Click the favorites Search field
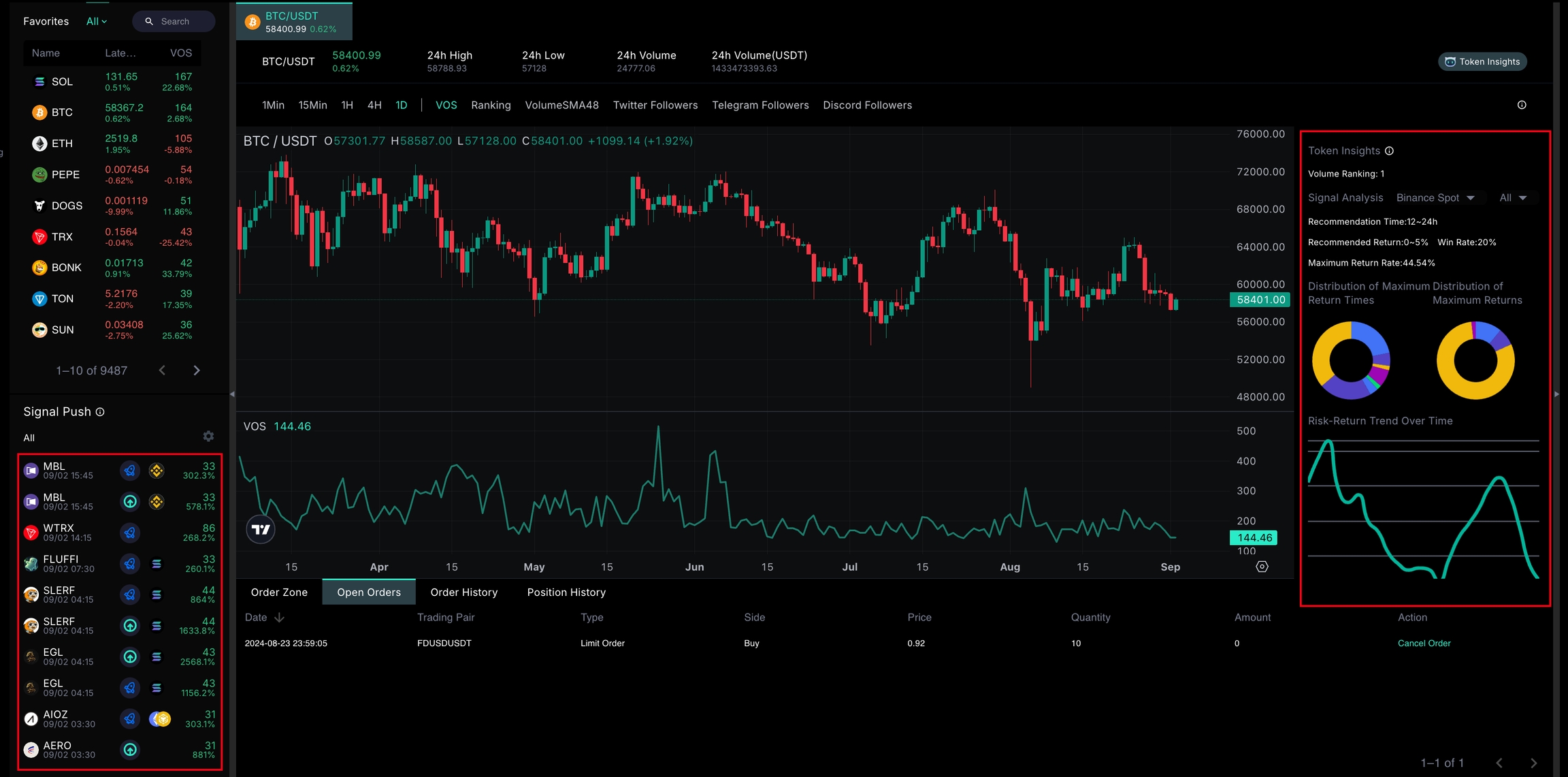 pyautogui.click(x=174, y=21)
